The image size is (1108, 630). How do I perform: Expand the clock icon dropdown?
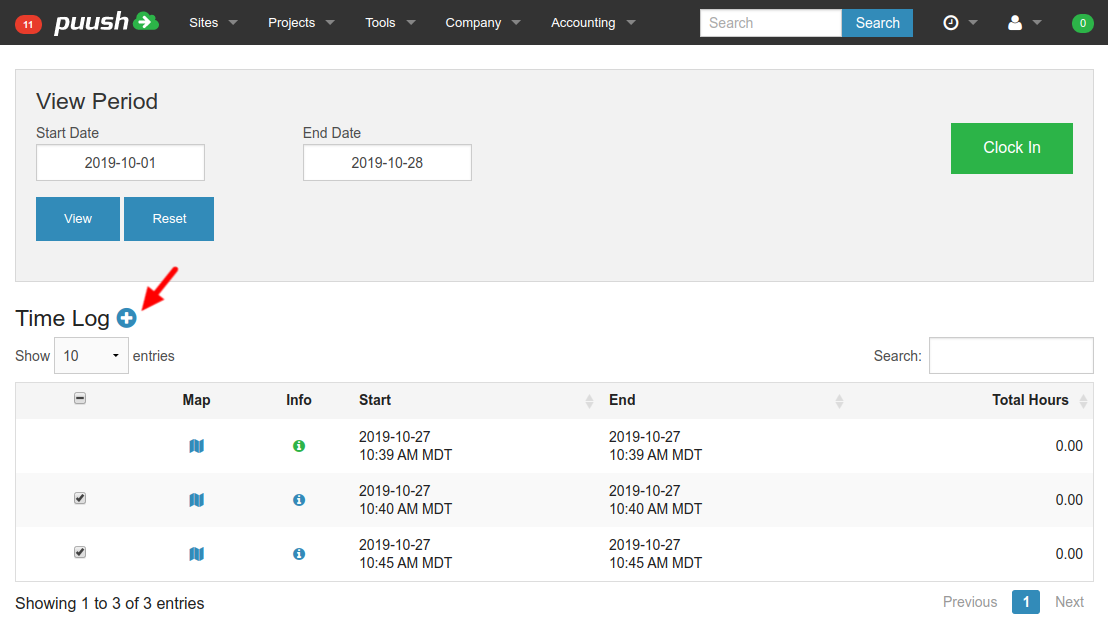(959, 23)
